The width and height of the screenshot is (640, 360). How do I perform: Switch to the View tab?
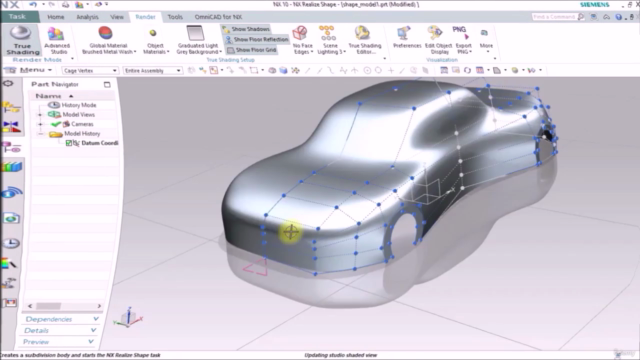tap(117, 17)
